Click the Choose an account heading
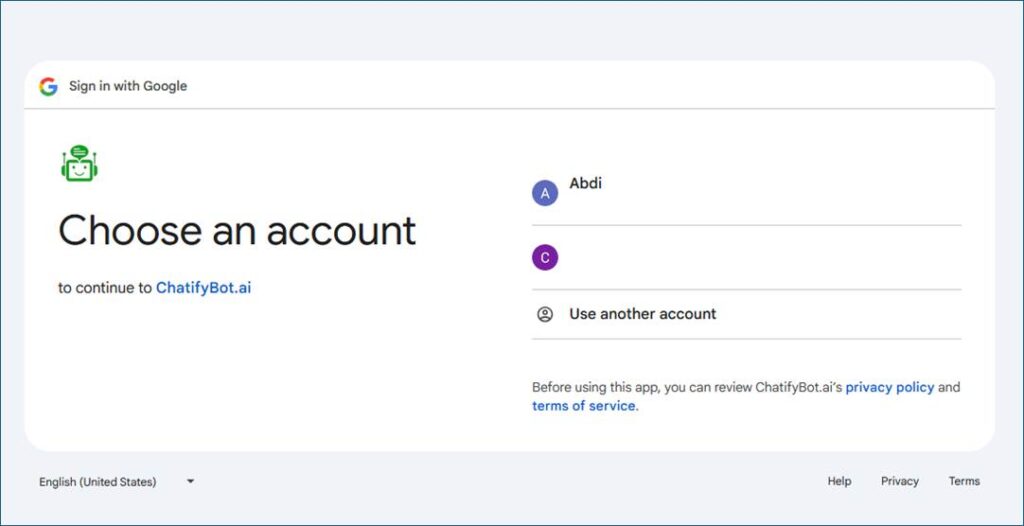Screen dimensions: 1024x526 [237, 231]
